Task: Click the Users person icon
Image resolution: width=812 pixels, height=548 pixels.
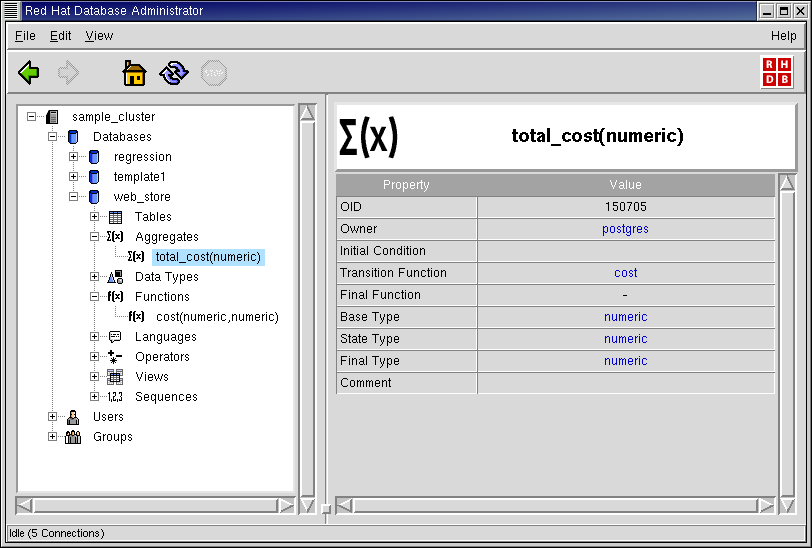Action: [73, 417]
